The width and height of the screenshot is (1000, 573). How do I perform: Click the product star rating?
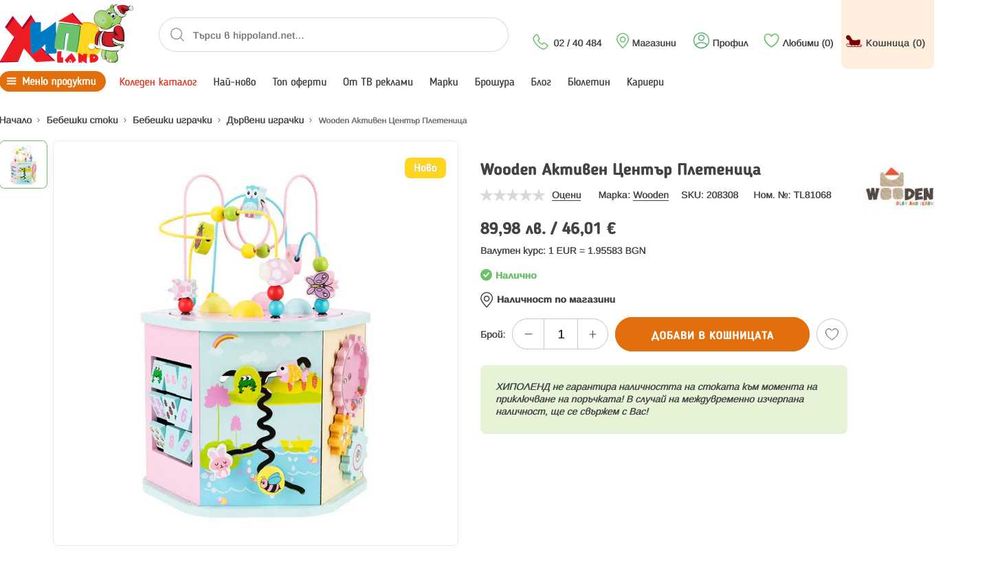click(512, 195)
